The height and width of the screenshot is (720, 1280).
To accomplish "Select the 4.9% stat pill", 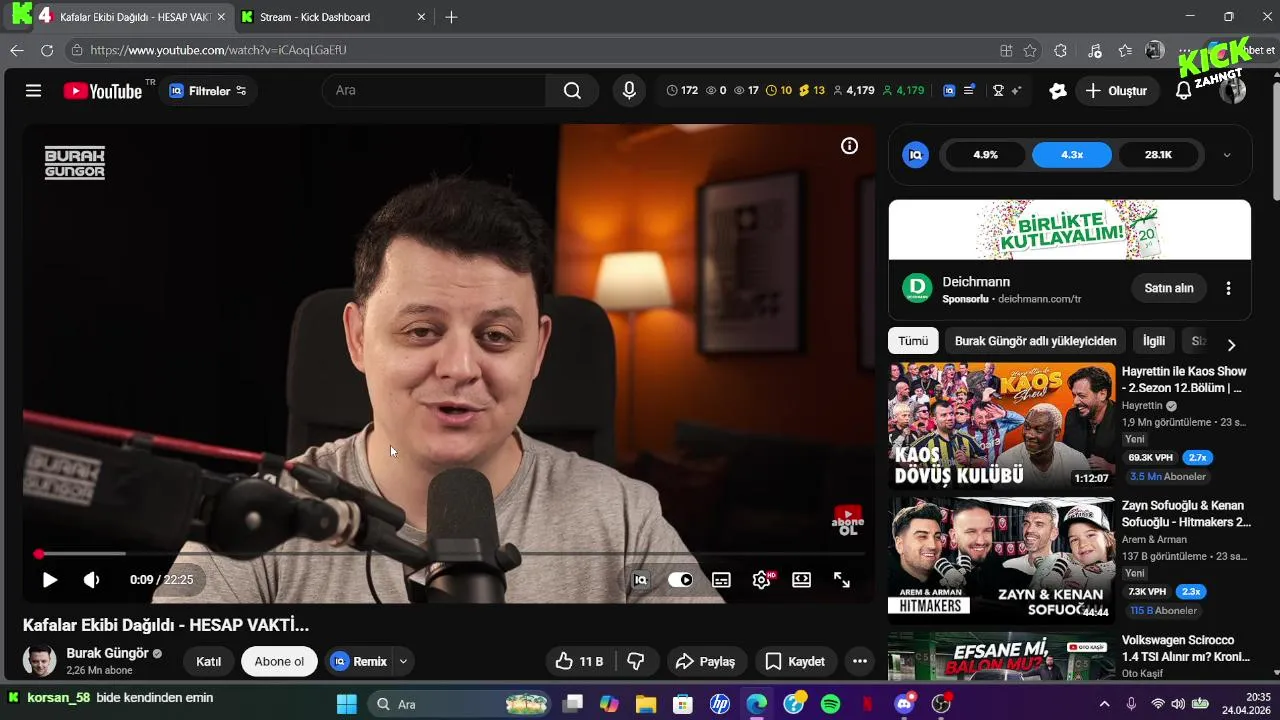I will (986, 155).
